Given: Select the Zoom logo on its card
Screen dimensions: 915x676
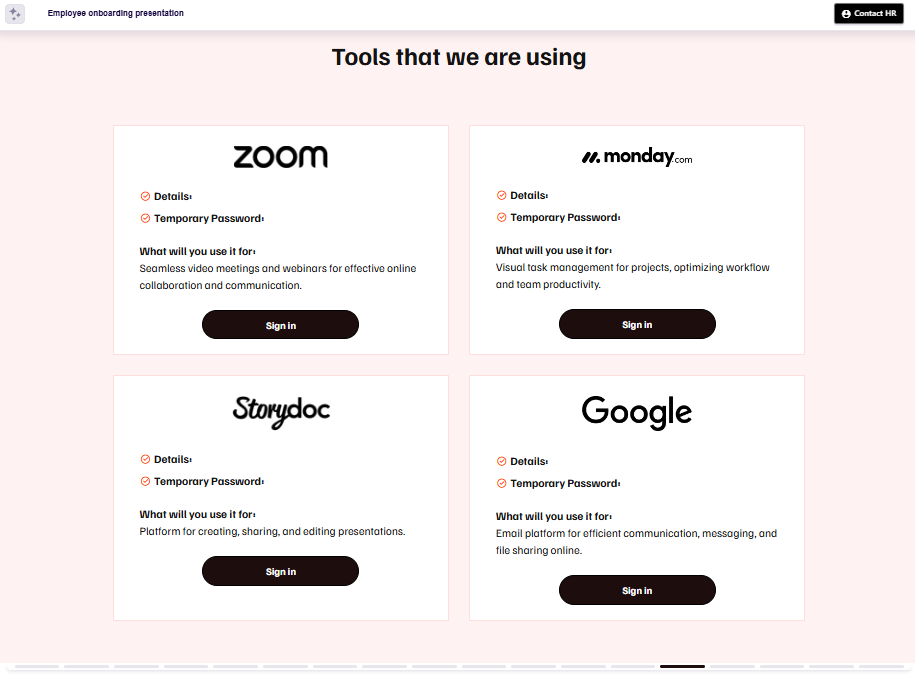Looking at the screenshot, I should click(x=280, y=156).
